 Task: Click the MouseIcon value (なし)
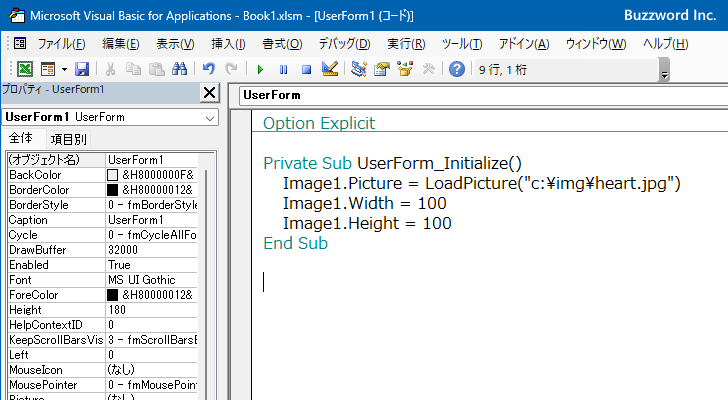152,370
